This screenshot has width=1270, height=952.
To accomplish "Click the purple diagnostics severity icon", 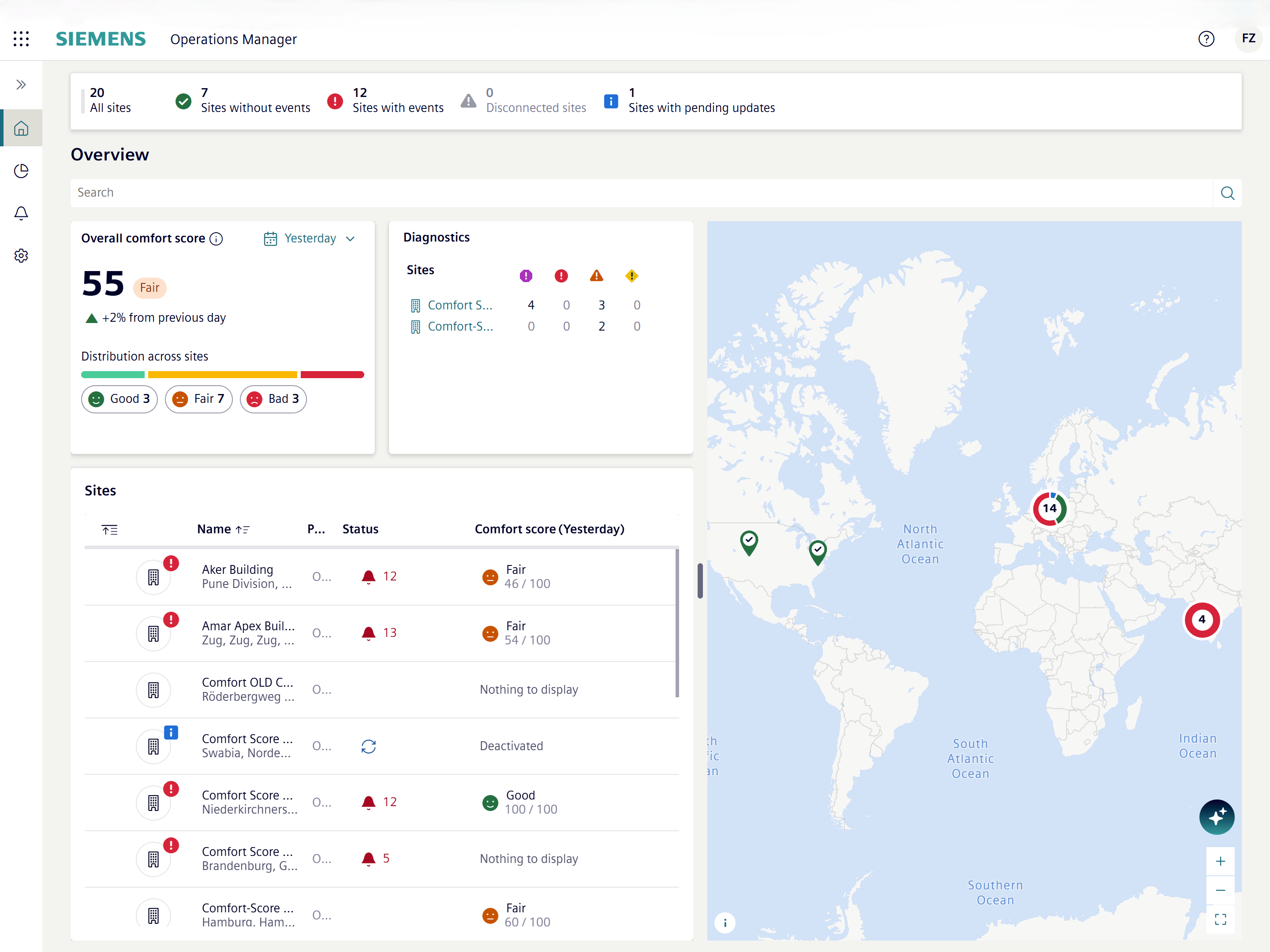I will (x=526, y=276).
